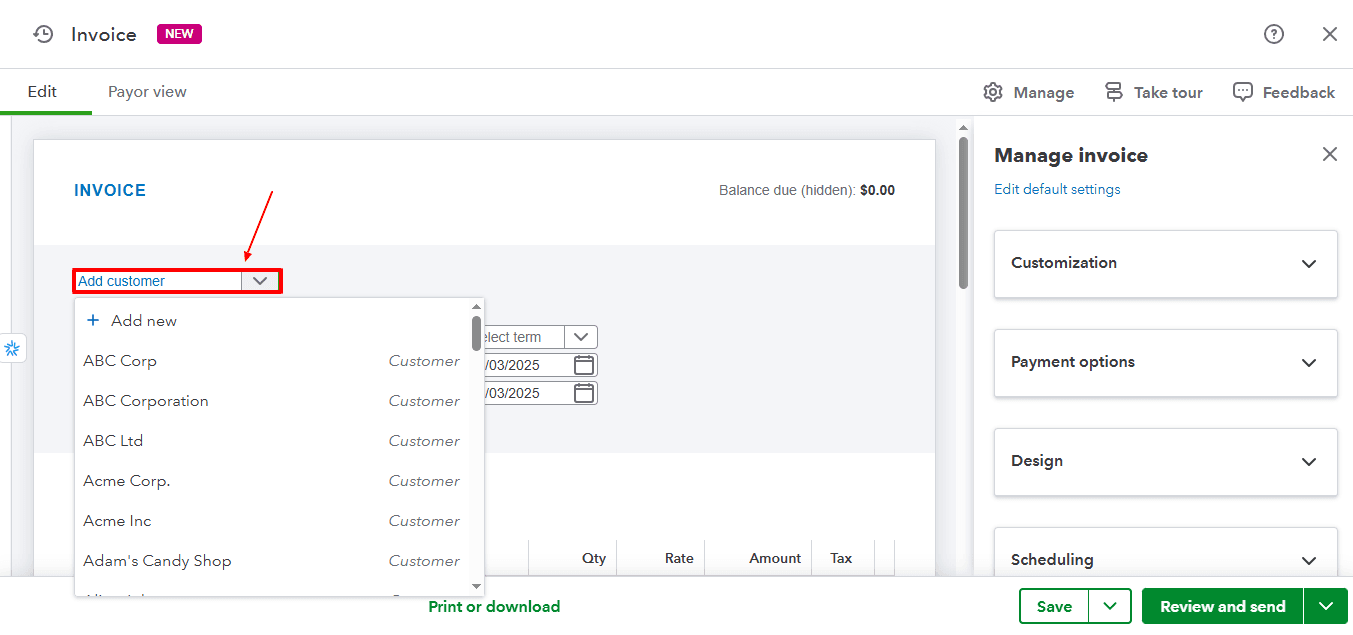Screen dimensions: 1353x635
Task: Open the Select term dropdown
Action: 580,337
